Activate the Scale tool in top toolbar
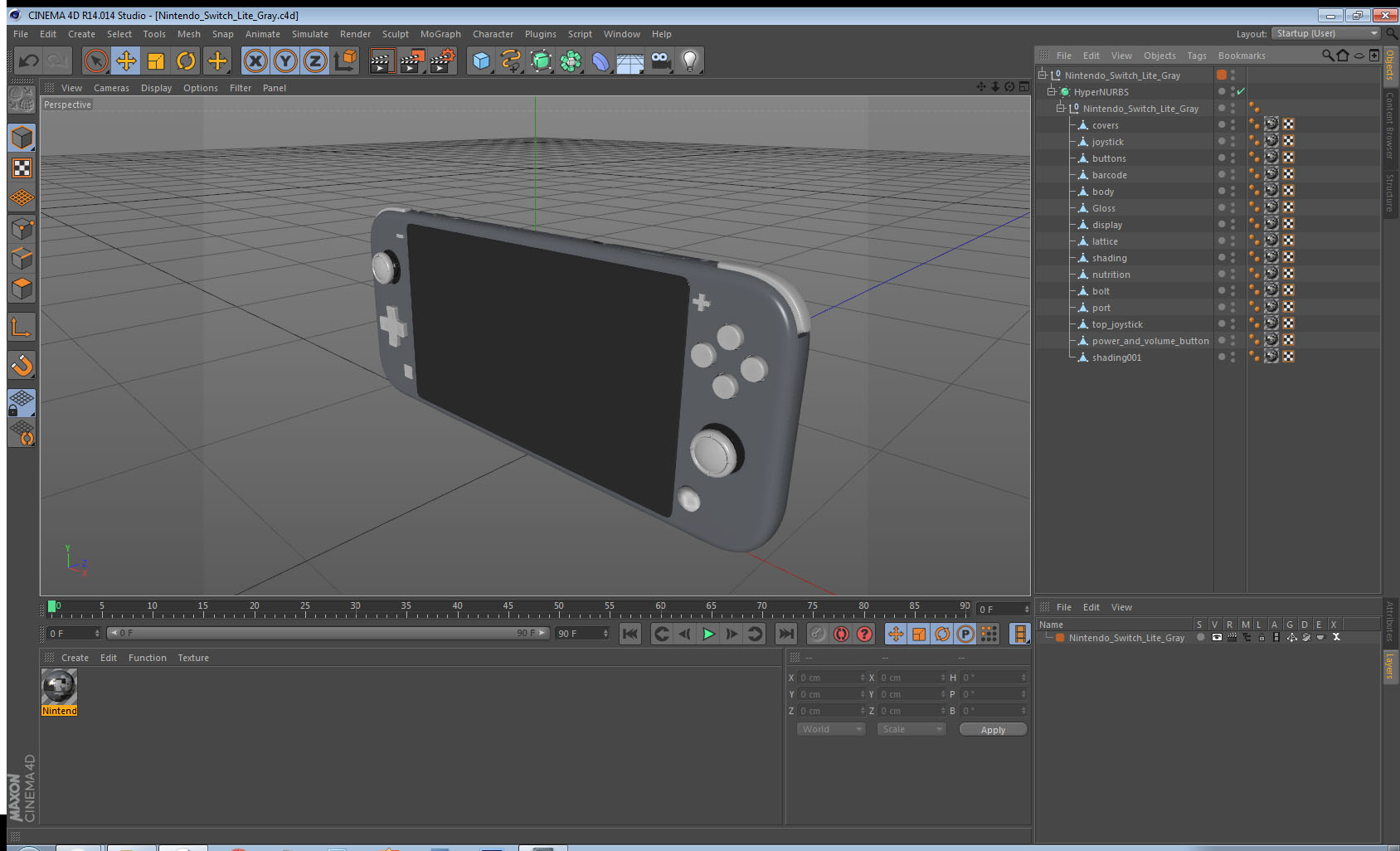This screenshot has width=1400, height=851. [x=156, y=61]
